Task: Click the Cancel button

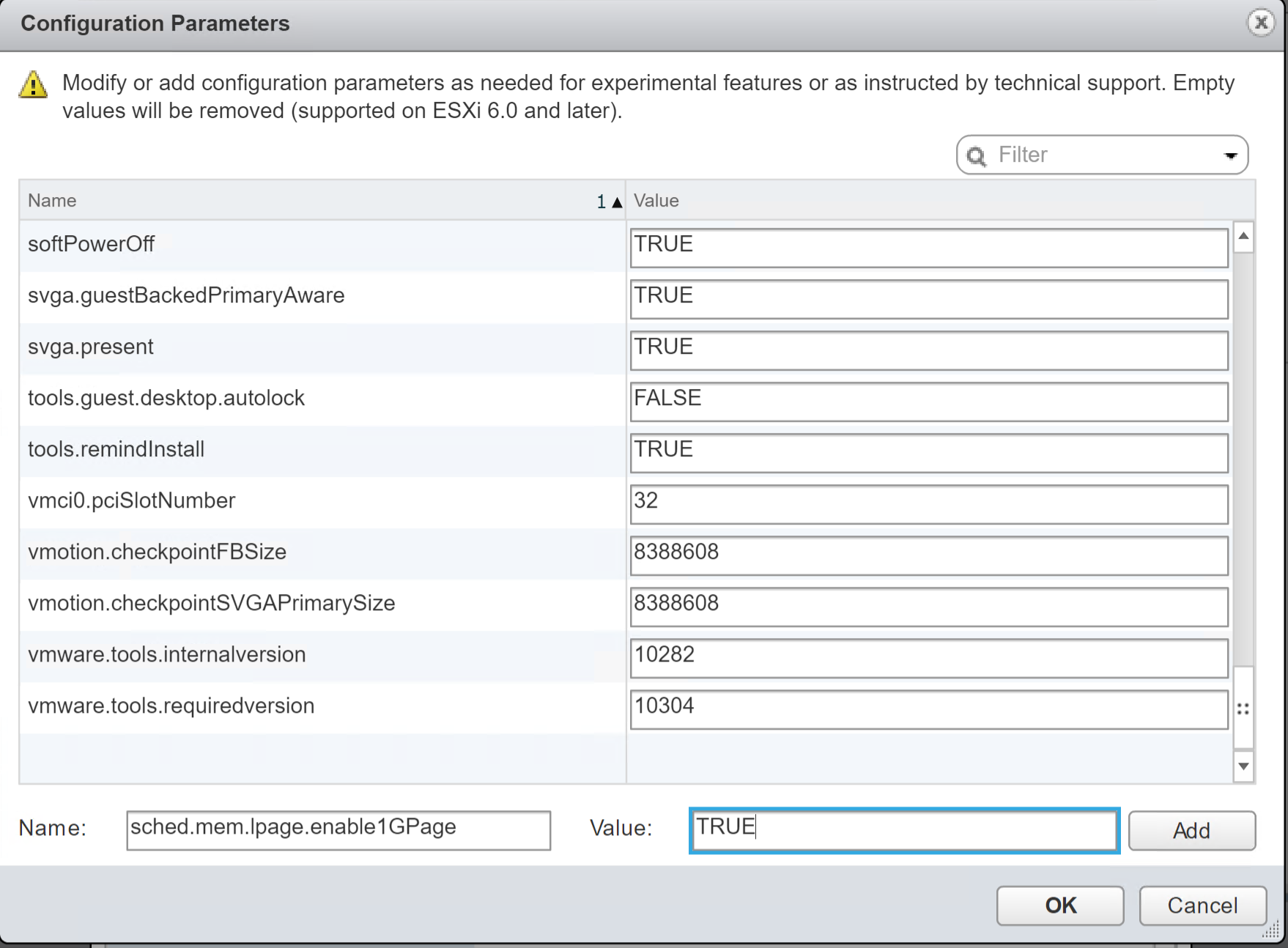Action: pos(1202,906)
